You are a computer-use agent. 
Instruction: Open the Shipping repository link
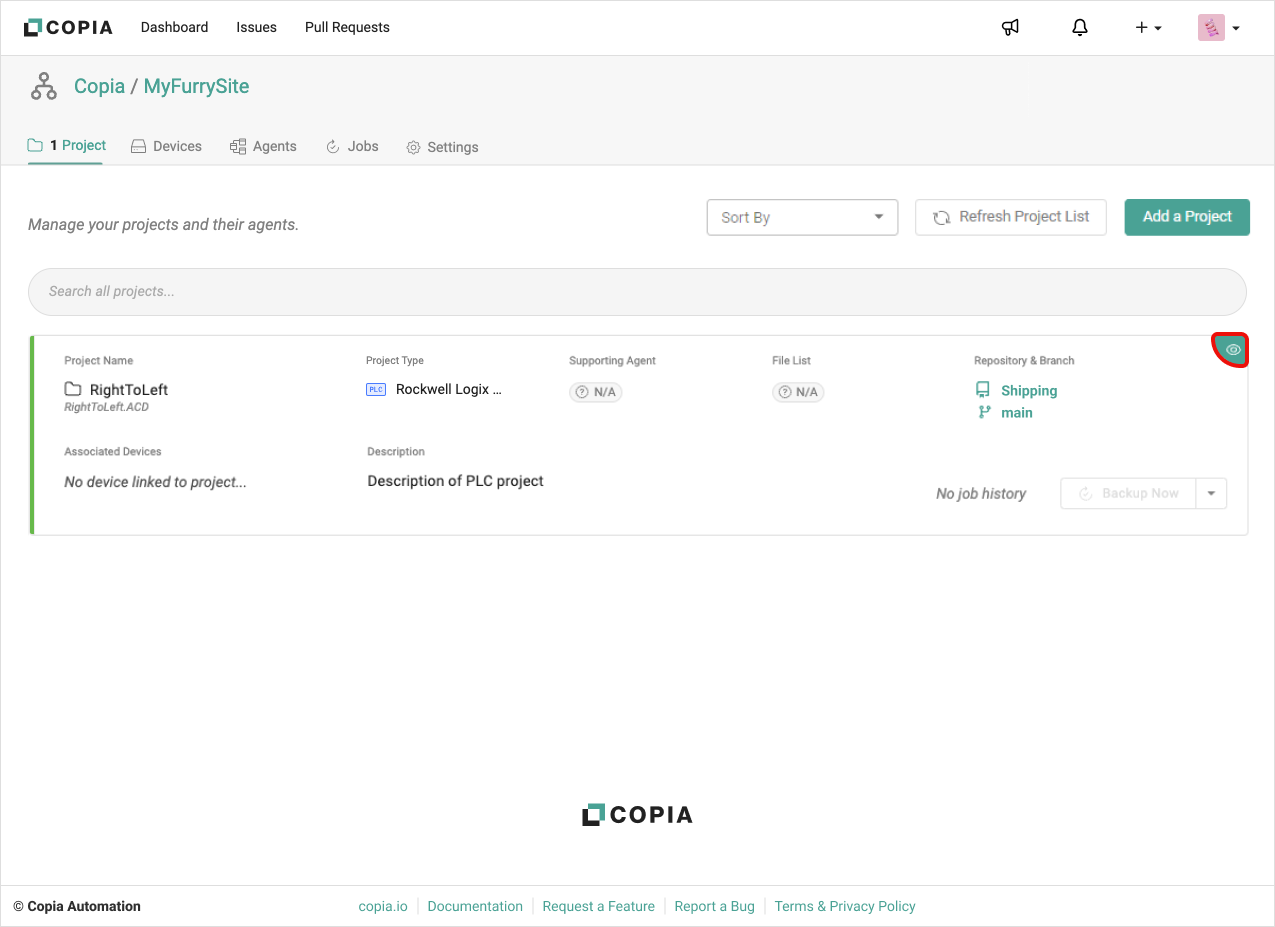pos(1029,391)
